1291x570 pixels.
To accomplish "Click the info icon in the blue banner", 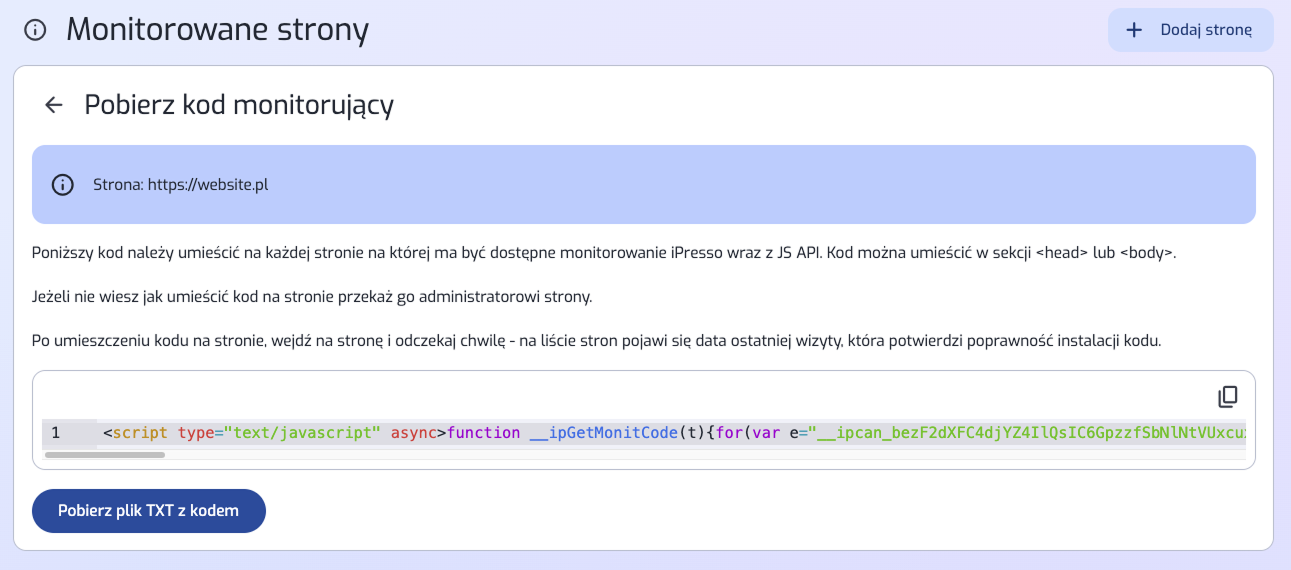I will (63, 185).
